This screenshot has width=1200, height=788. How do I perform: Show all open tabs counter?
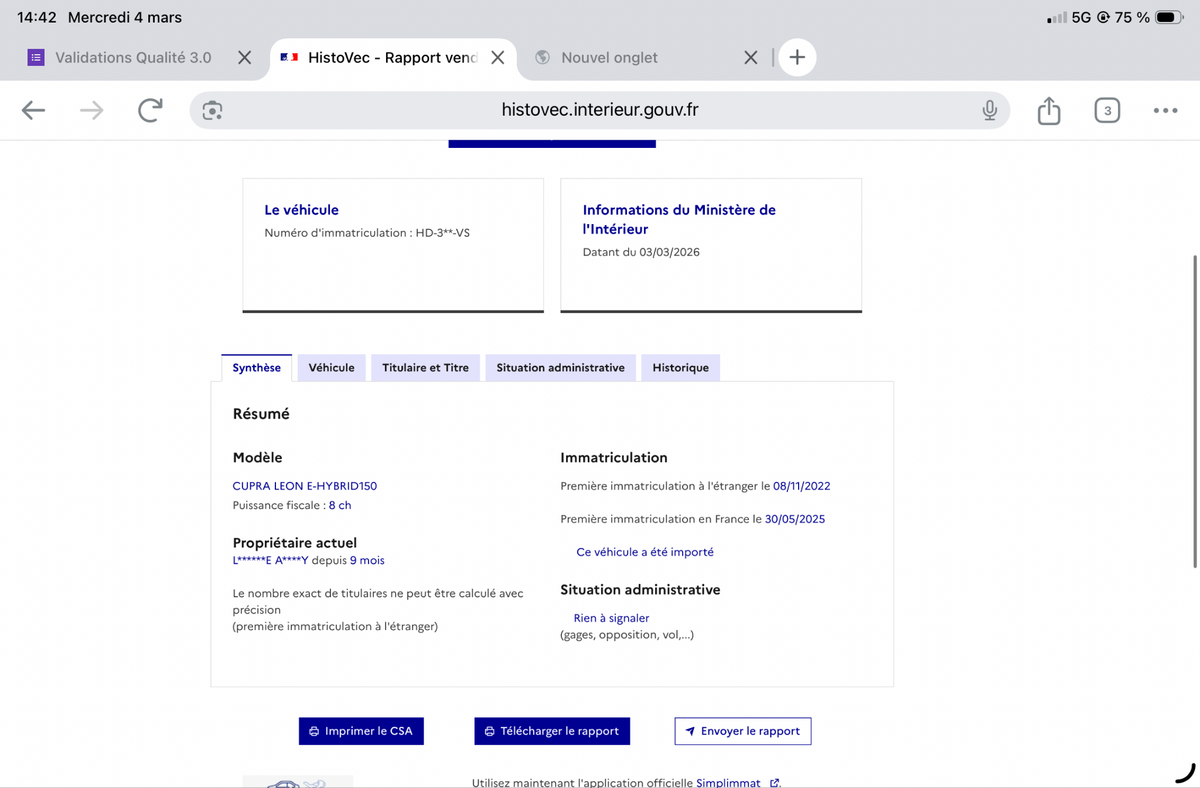[1106, 110]
